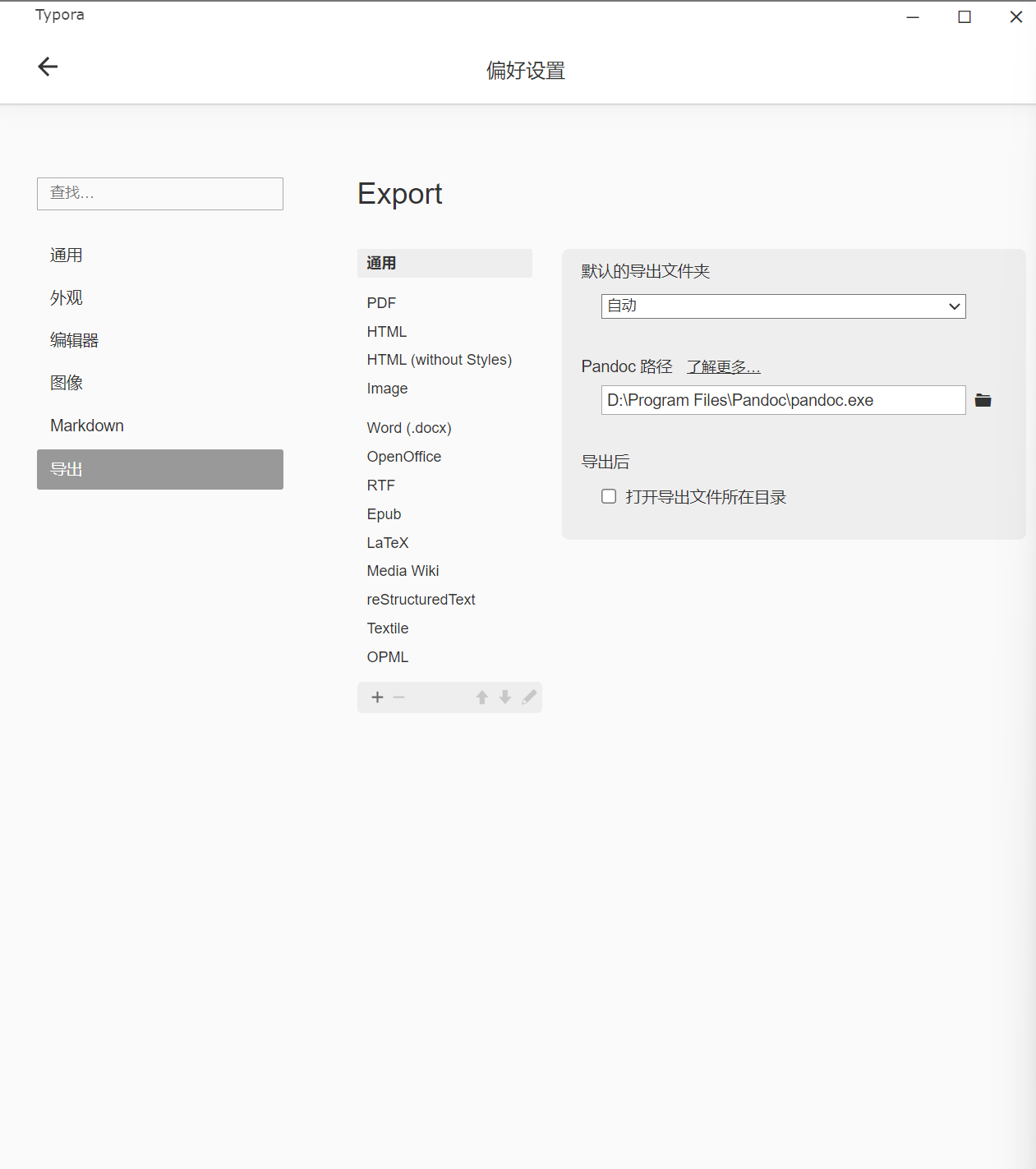Select Word (.docx) export settings
The width and height of the screenshot is (1036, 1169).
point(444,428)
